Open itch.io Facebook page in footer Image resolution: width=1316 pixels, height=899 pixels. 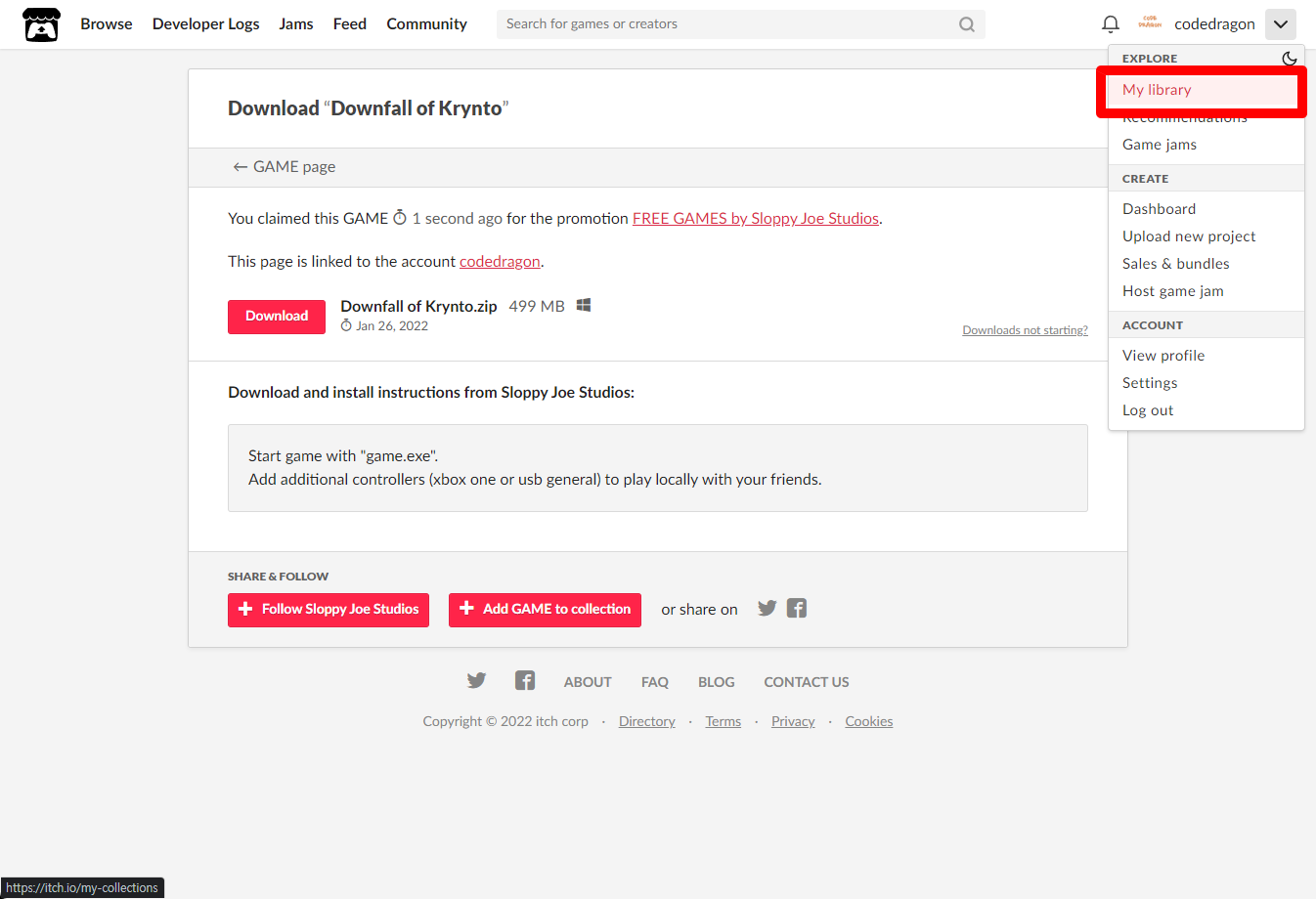click(525, 681)
